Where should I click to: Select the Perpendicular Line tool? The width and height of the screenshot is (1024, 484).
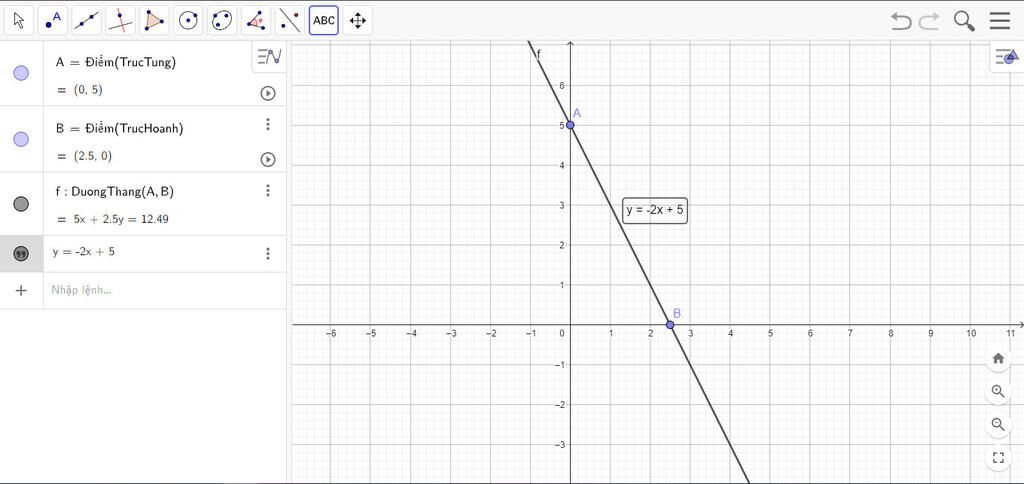pos(121,21)
